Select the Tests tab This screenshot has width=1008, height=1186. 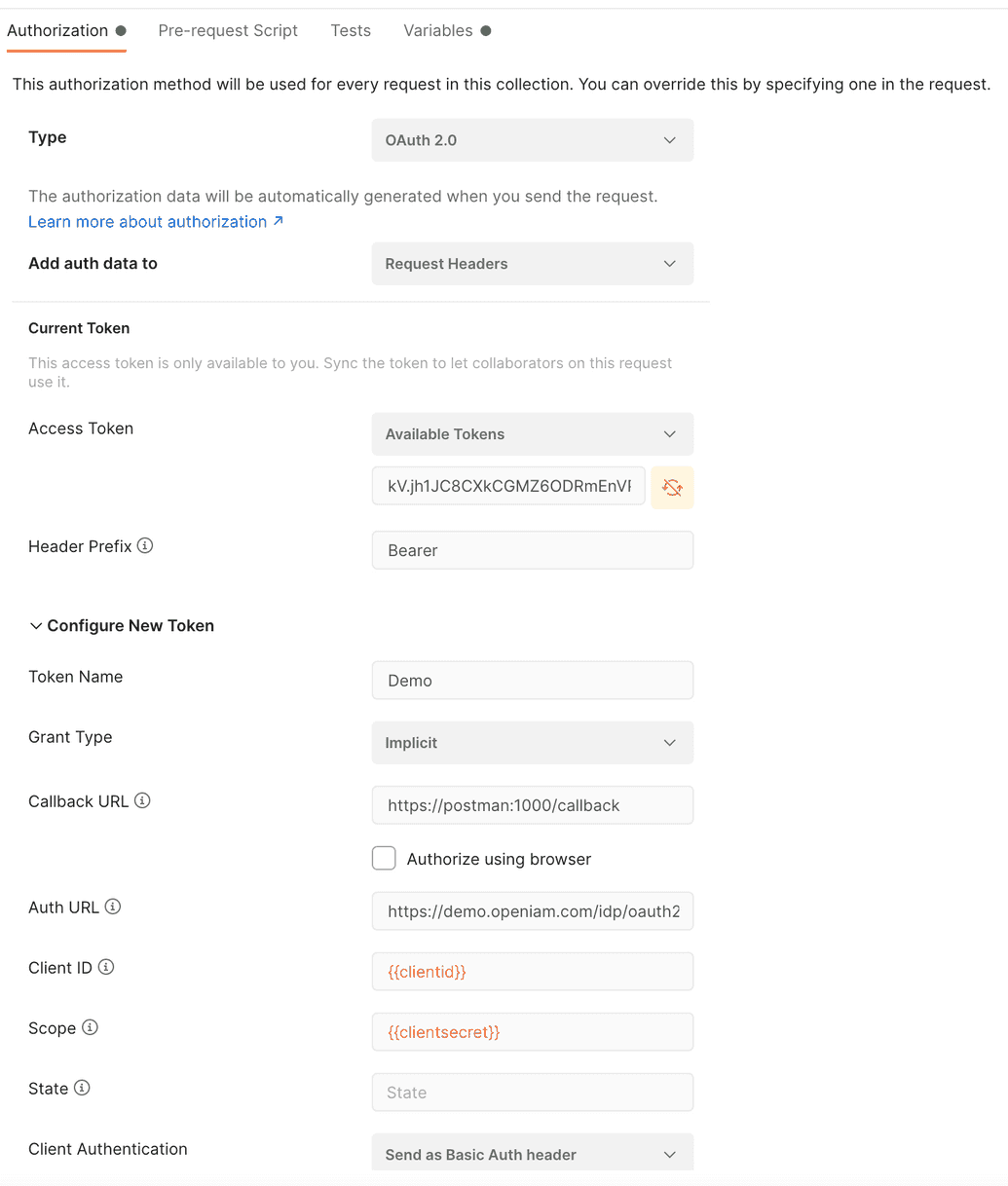[350, 30]
